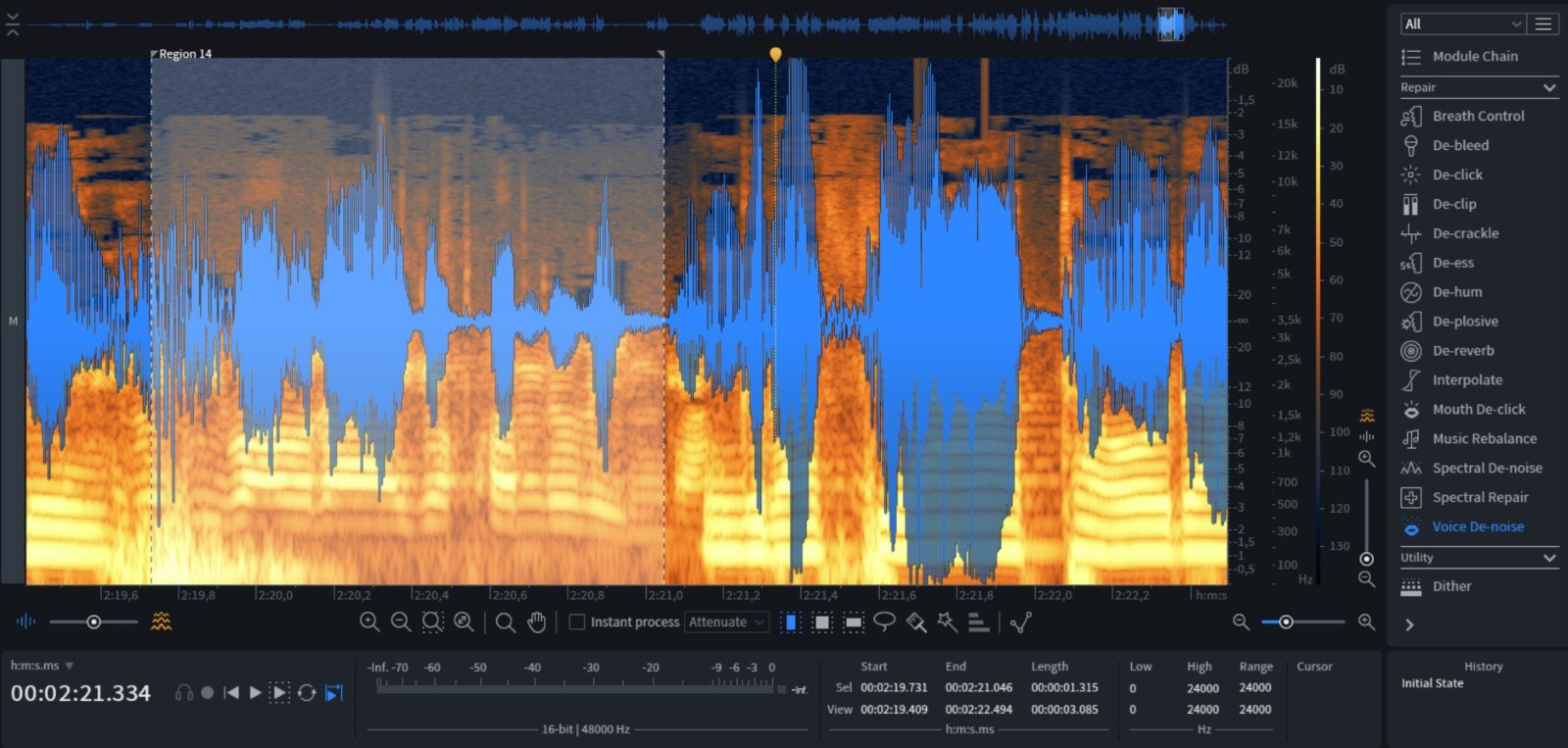Zoom to selection with dashed magnifier
This screenshot has height=748, width=1568.
pos(432,622)
